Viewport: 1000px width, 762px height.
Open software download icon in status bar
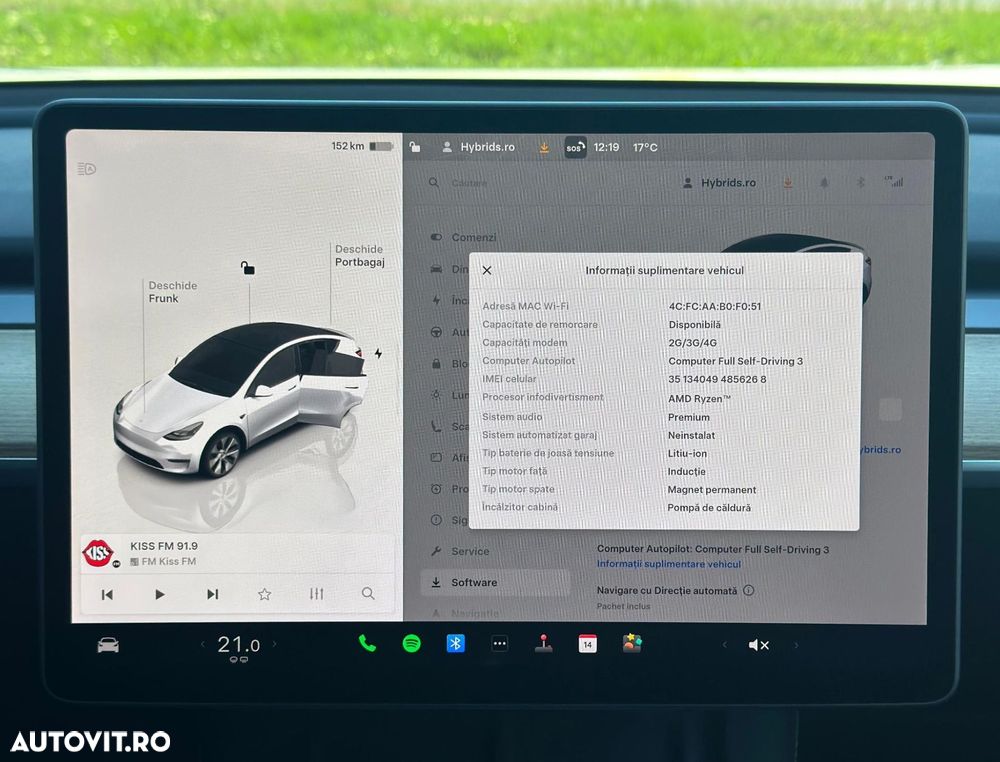tap(544, 147)
